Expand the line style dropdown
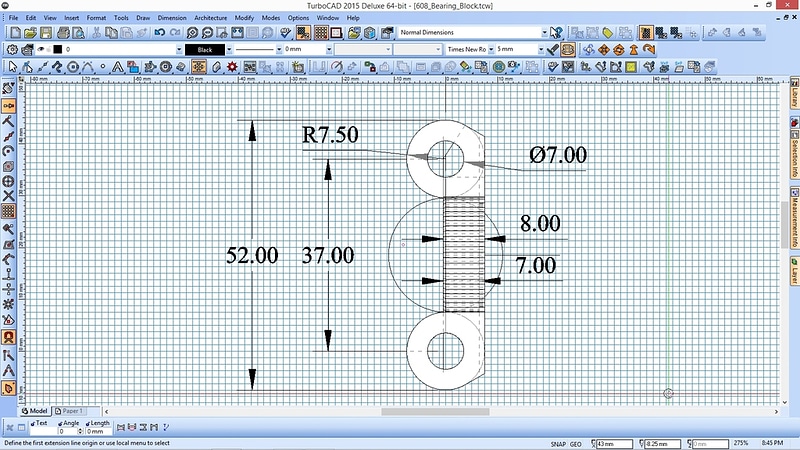Image resolution: width=800 pixels, height=450 pixels. (279, 49)
